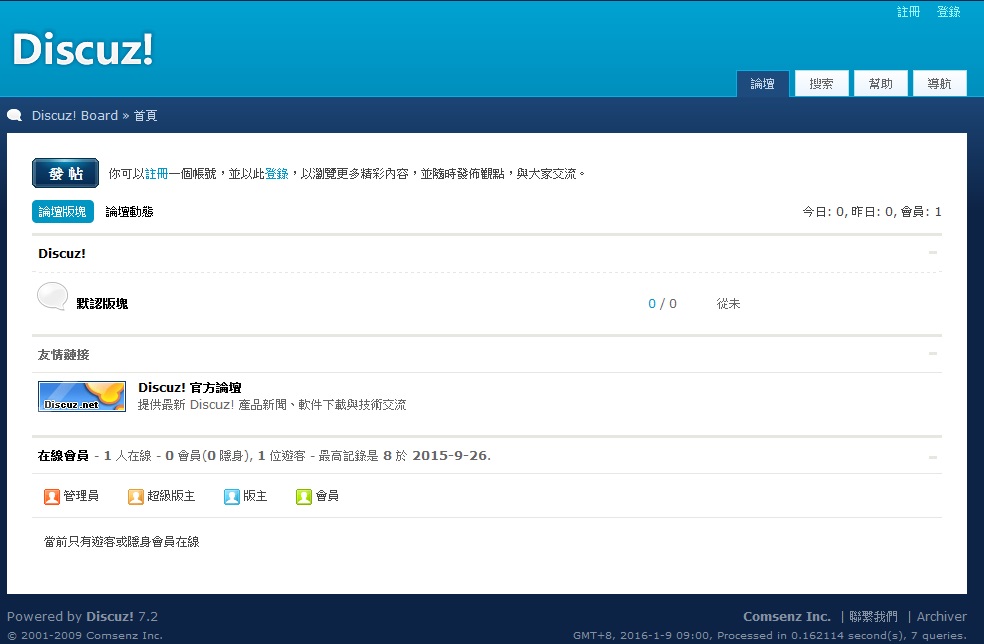Click the Discuz.net banner thumbnail
Viewport: 984px width, 644px height.
(x=82, y=397)
